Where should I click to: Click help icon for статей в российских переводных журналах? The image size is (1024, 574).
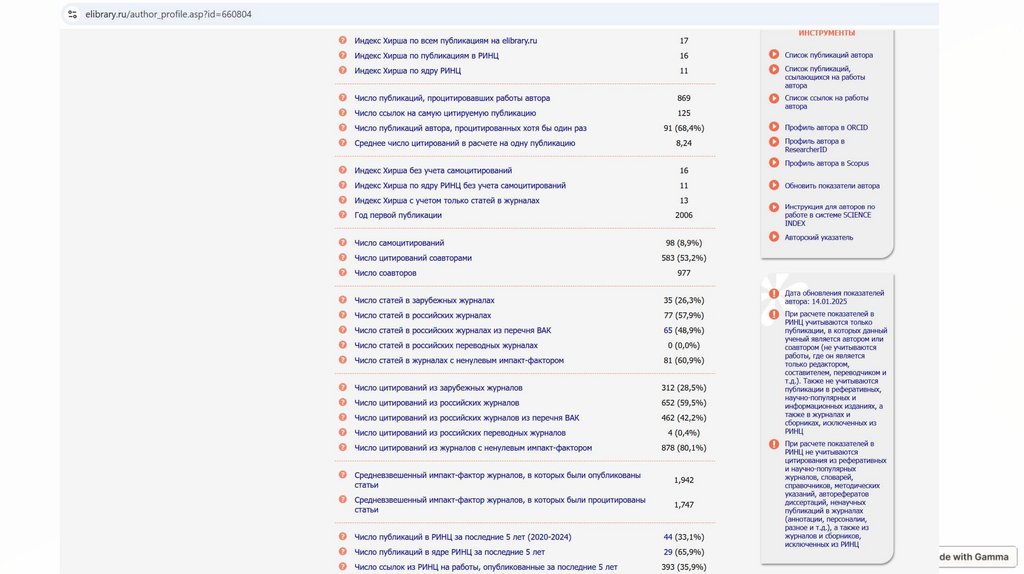point(342,345)
